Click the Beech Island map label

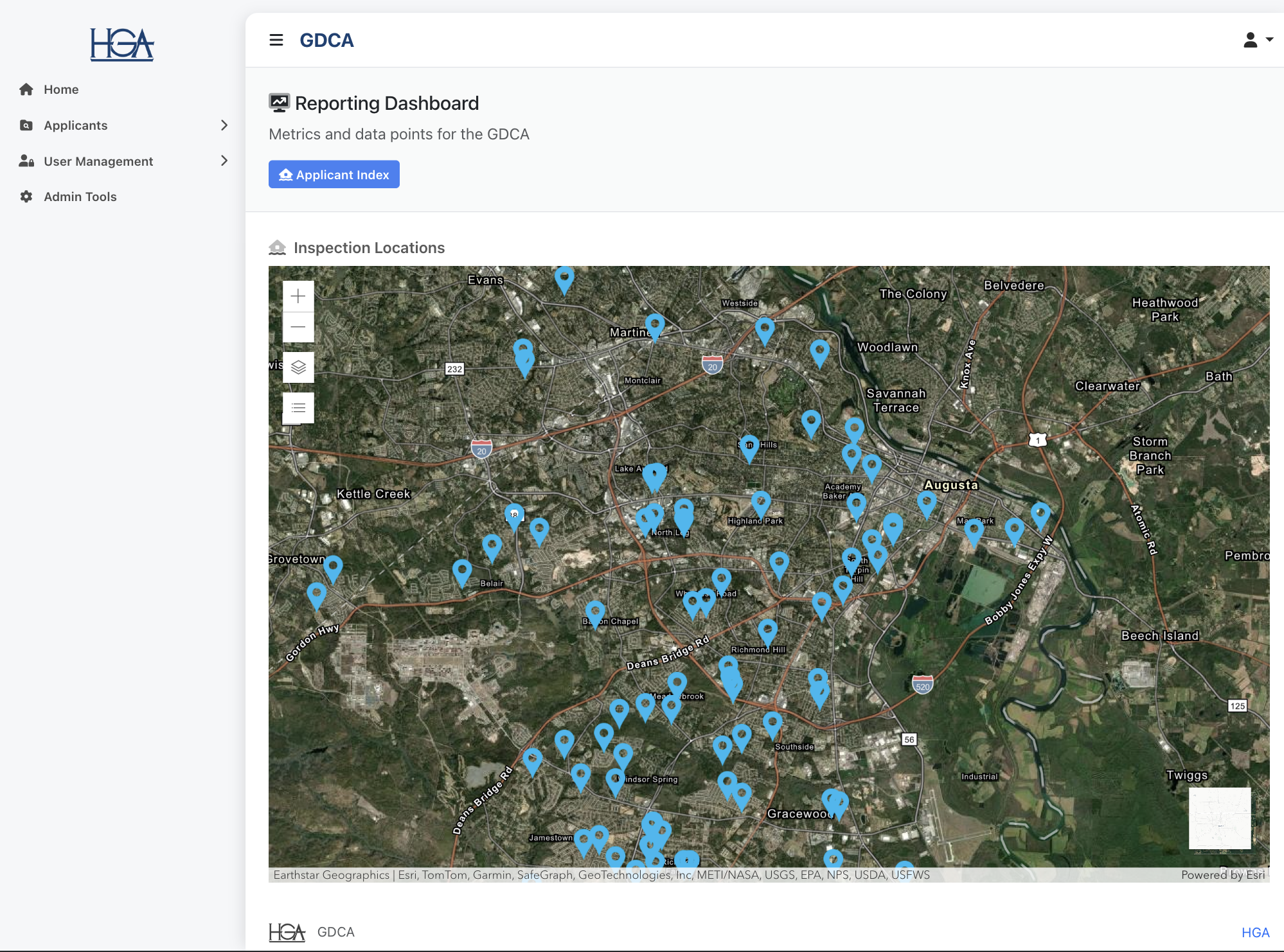[1160, 635]
